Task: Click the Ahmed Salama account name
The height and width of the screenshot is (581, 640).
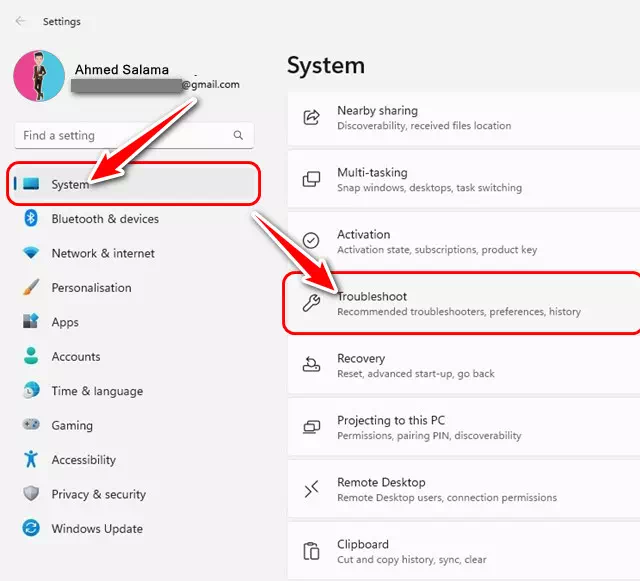Action: coord(122,69)
